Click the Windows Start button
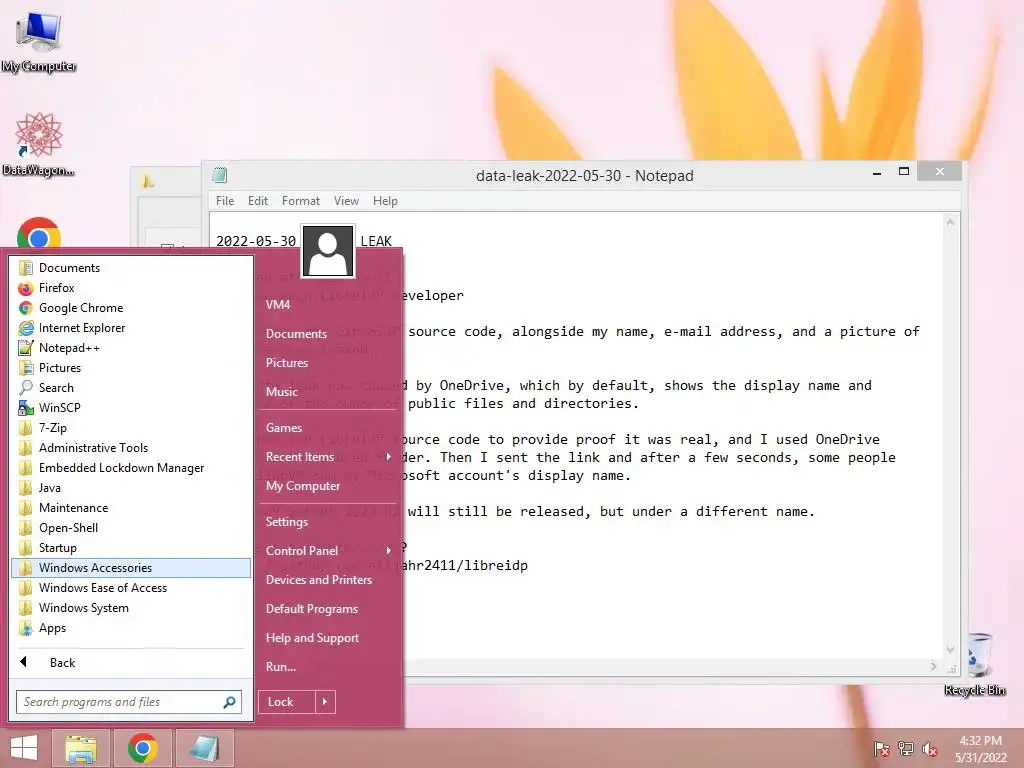This screenshot has width=1024, height=768. click(x=24, y=748)
